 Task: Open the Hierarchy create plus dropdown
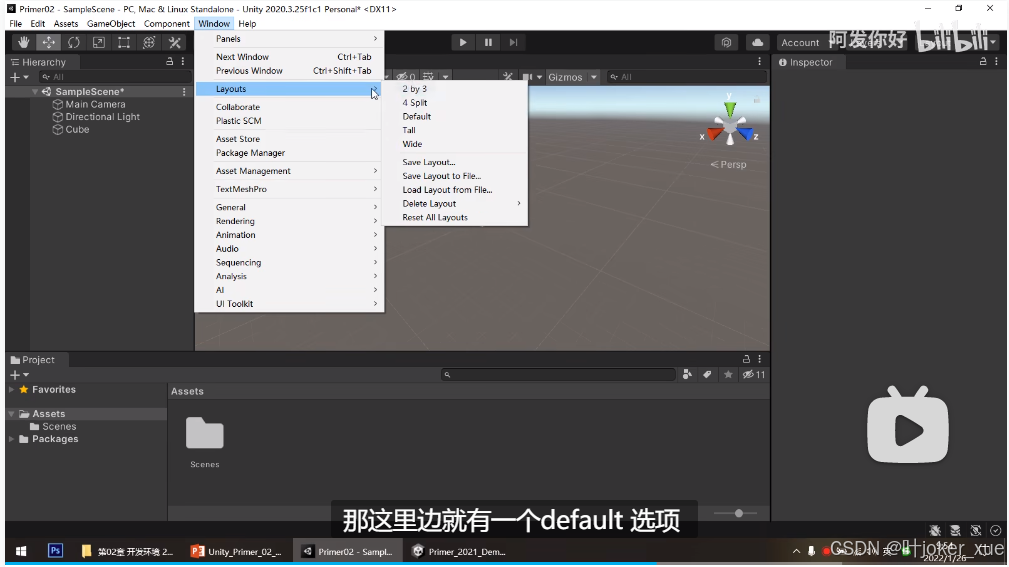coord(19,77)
